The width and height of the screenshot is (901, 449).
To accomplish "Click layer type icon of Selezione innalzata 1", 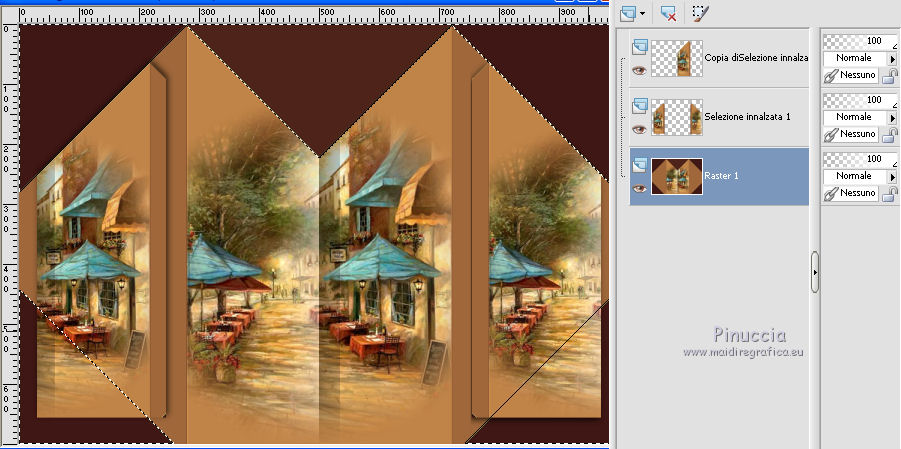I will 640,106.
